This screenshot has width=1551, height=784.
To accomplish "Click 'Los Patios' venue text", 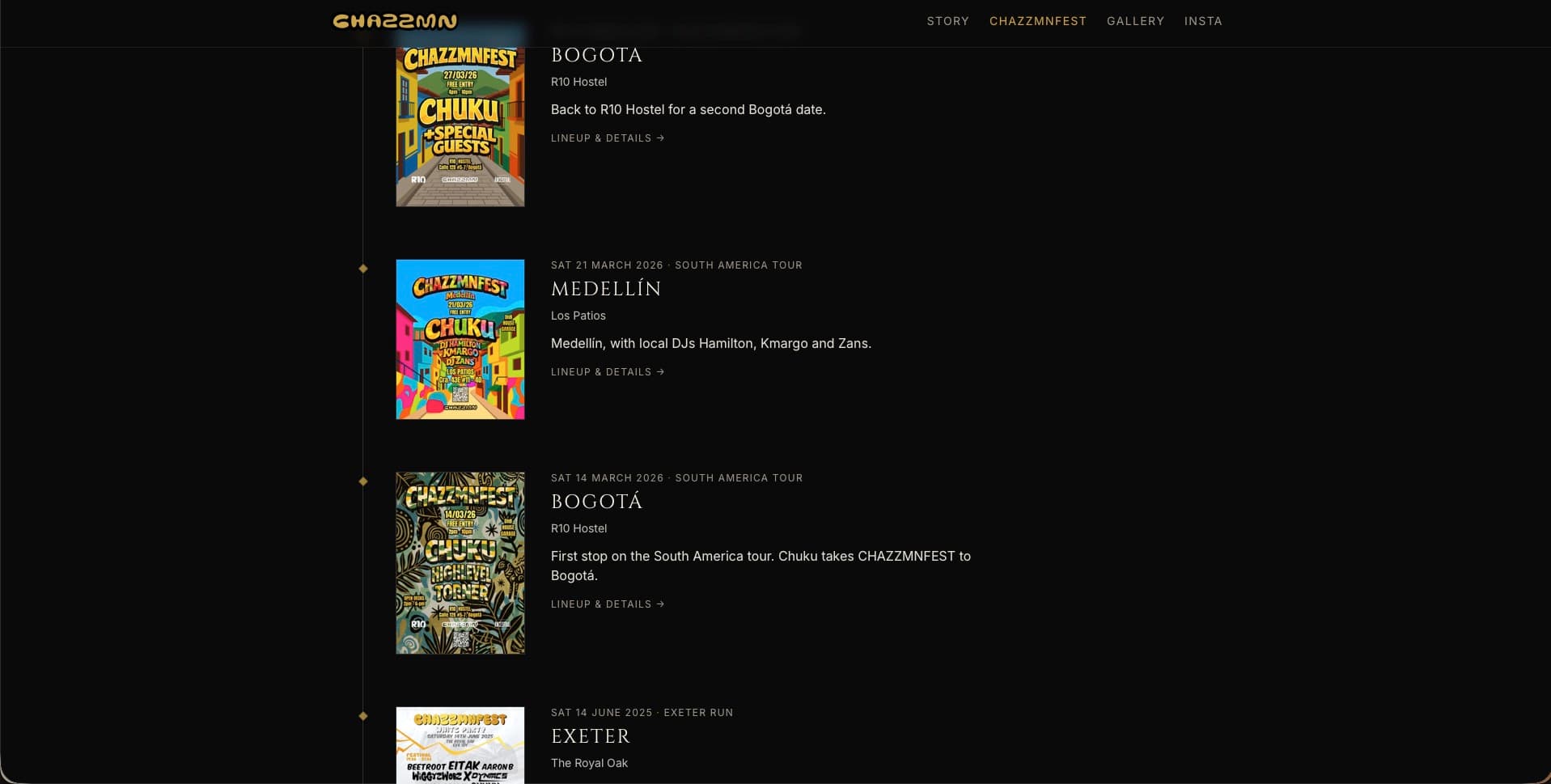I will pyautogui.click(x=578, y=316).
